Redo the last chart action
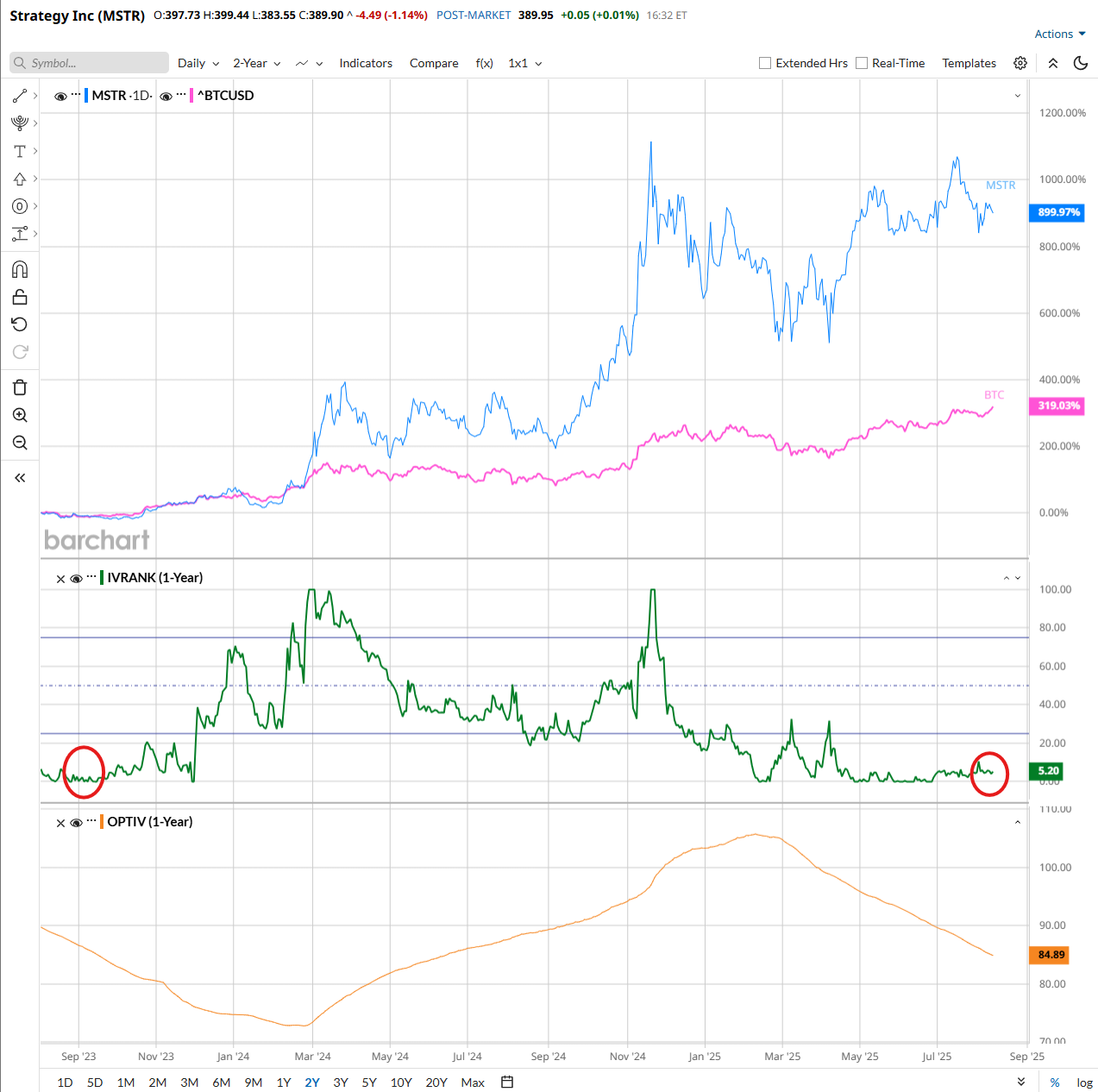 tap(20, 352)
